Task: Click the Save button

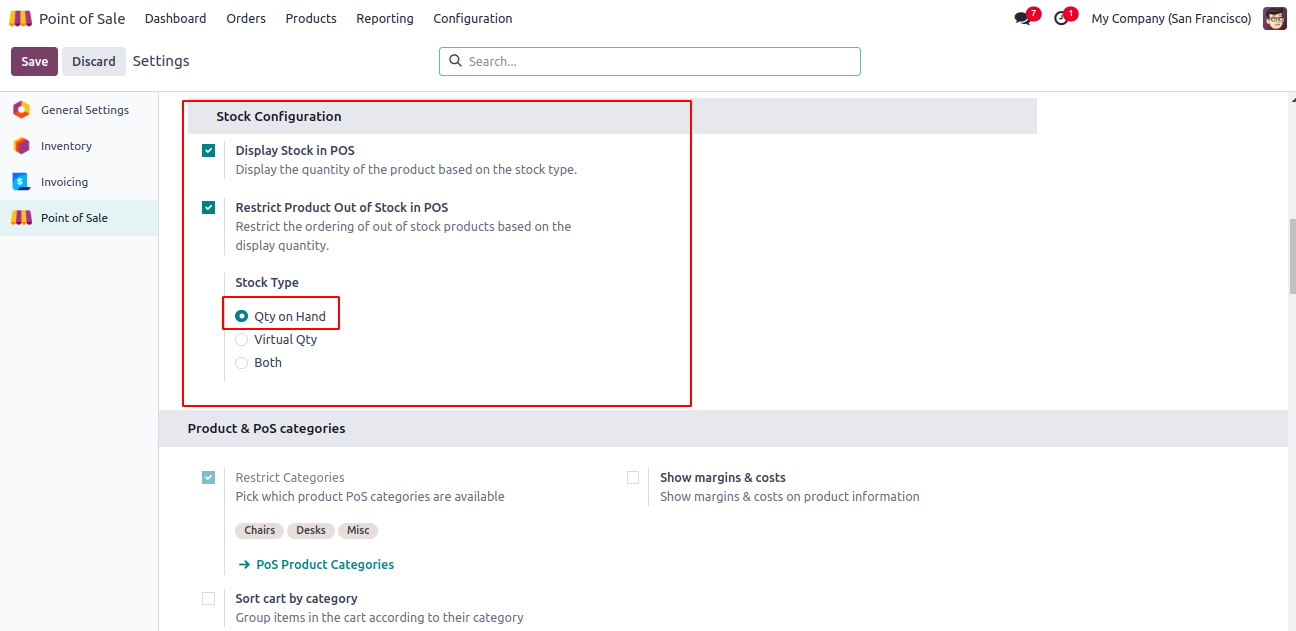Action: coord(34,61)
